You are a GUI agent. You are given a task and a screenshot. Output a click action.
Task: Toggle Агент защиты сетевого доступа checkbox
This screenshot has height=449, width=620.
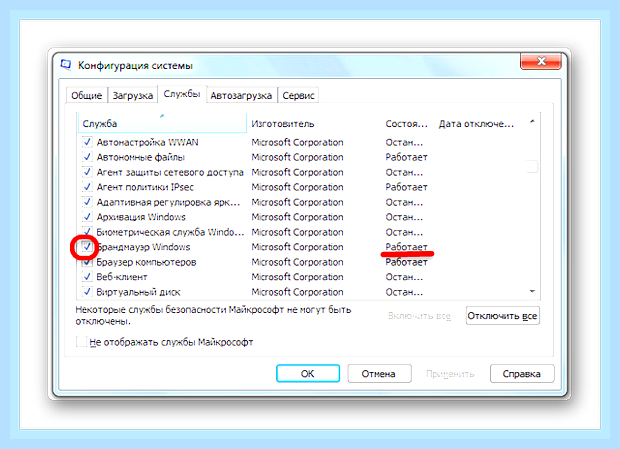tap(87, 172)
